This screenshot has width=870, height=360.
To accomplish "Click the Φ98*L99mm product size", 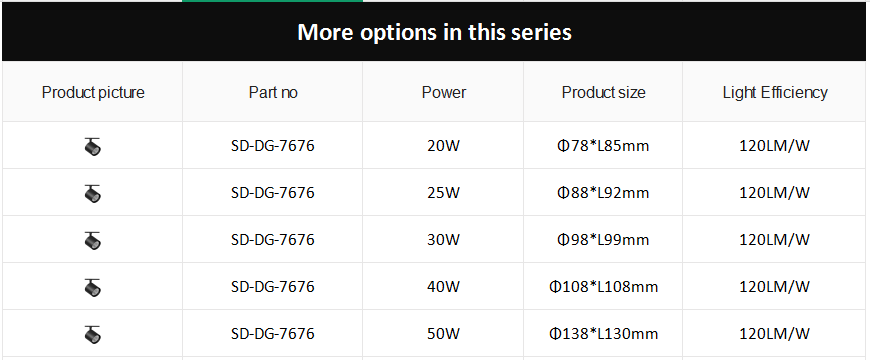I will 604,240.
